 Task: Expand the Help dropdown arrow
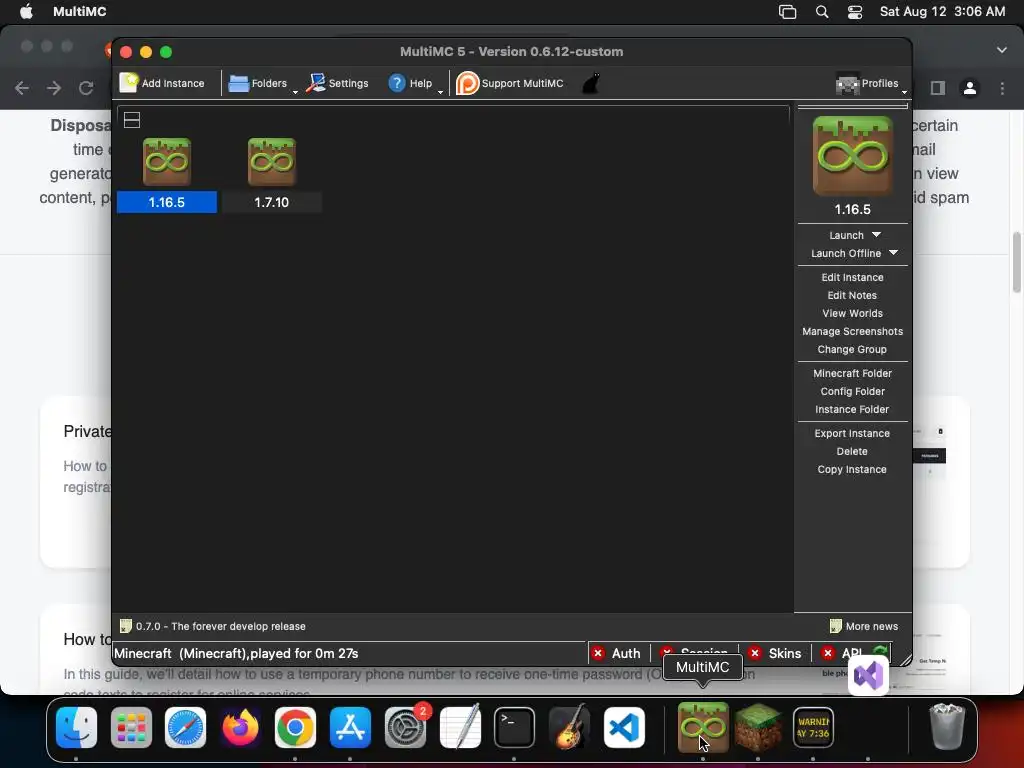pos(440,91)
